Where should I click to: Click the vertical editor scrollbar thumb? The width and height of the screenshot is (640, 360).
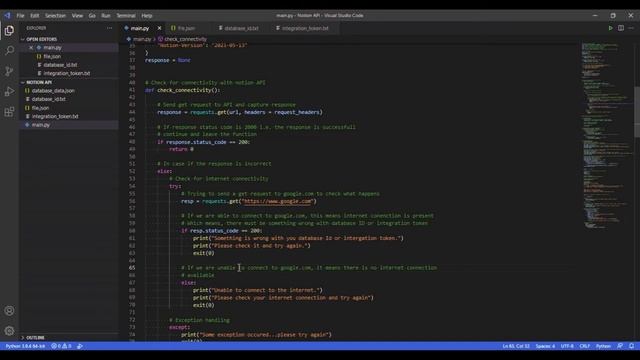(637, 112)
